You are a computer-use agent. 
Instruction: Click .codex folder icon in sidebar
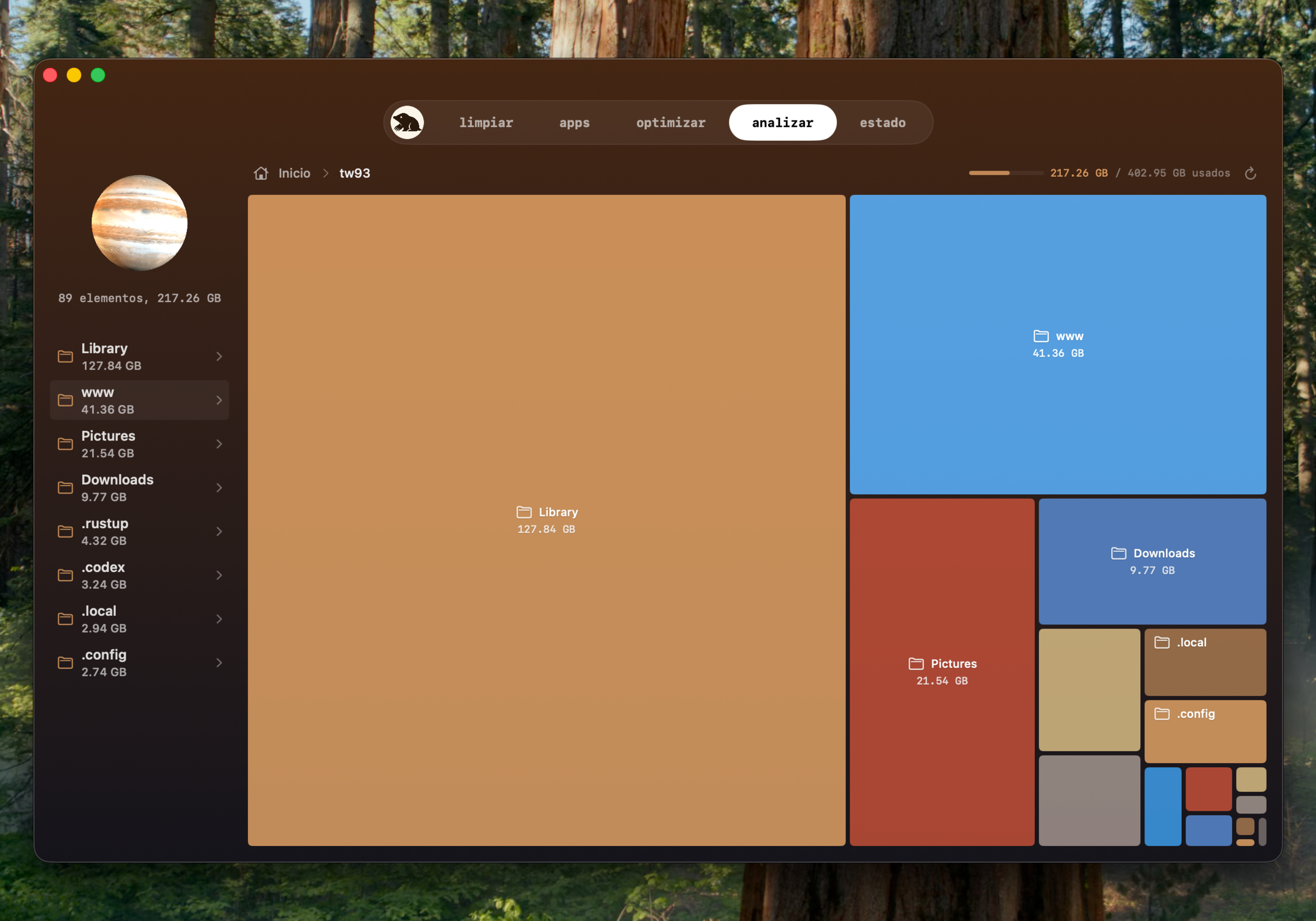click(x=65, y=575)
